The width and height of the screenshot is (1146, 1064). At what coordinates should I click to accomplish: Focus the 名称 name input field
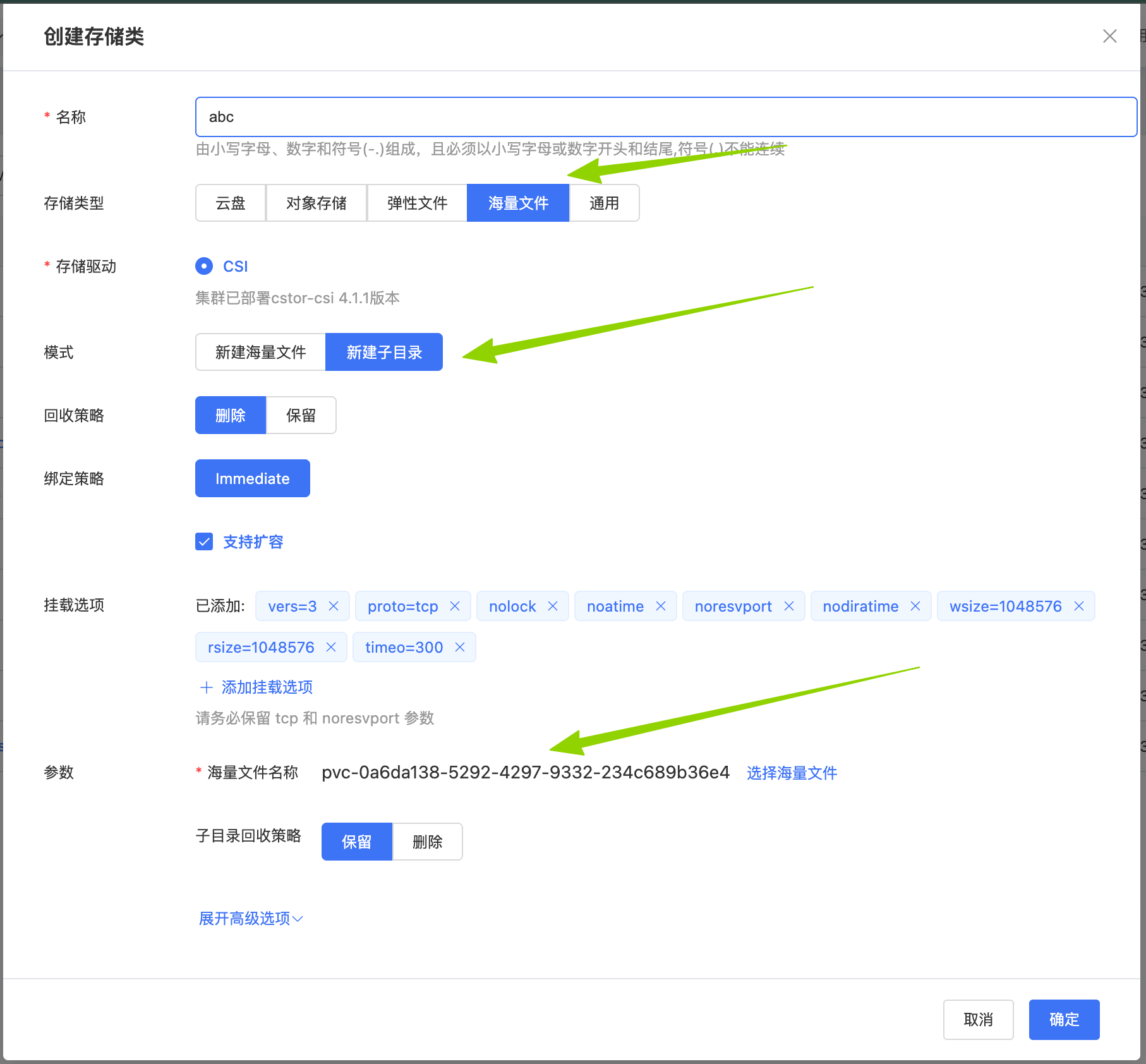[x=666, y=118]
